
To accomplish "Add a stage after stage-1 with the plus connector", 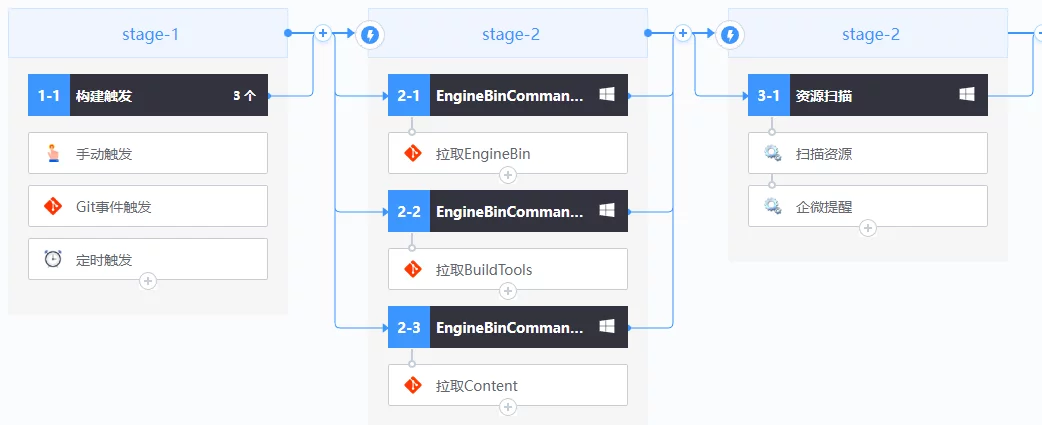I will (x=323, y=33).
